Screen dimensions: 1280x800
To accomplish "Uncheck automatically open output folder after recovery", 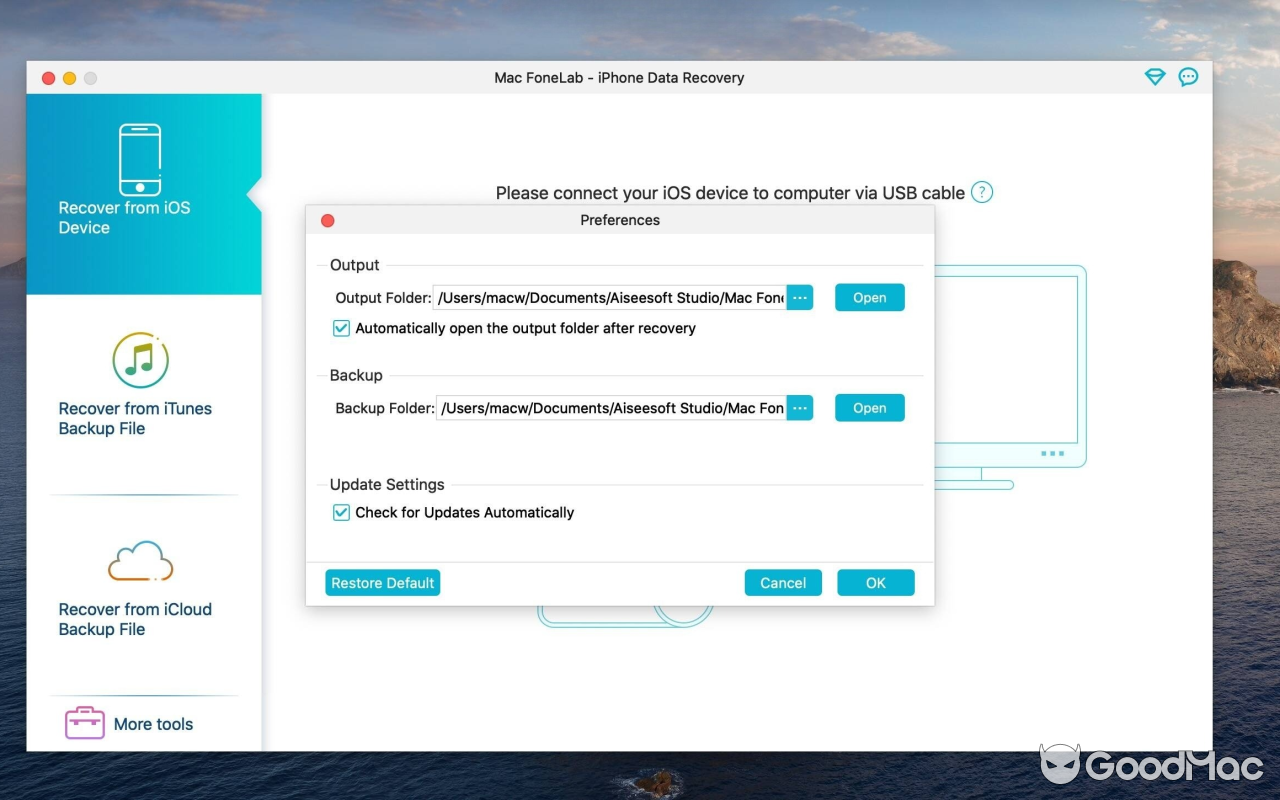I will 341,328.
